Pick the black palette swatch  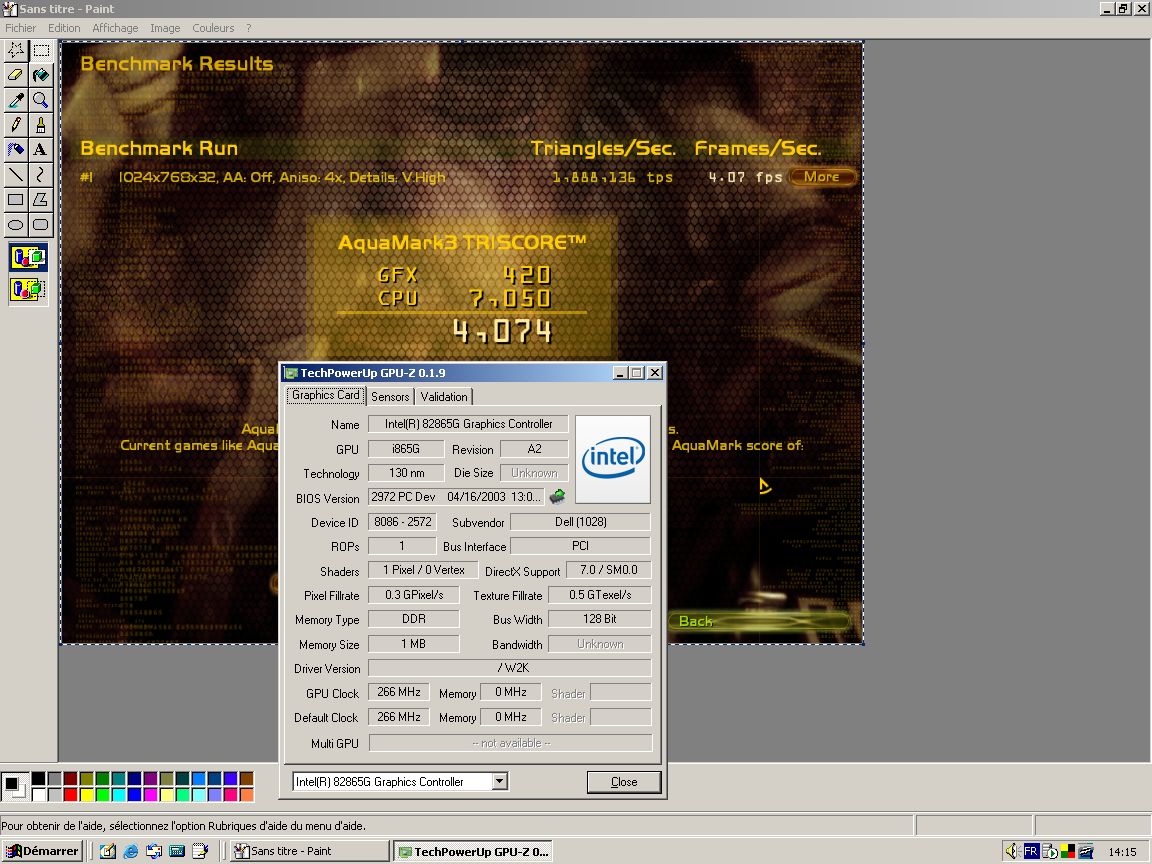38,779
